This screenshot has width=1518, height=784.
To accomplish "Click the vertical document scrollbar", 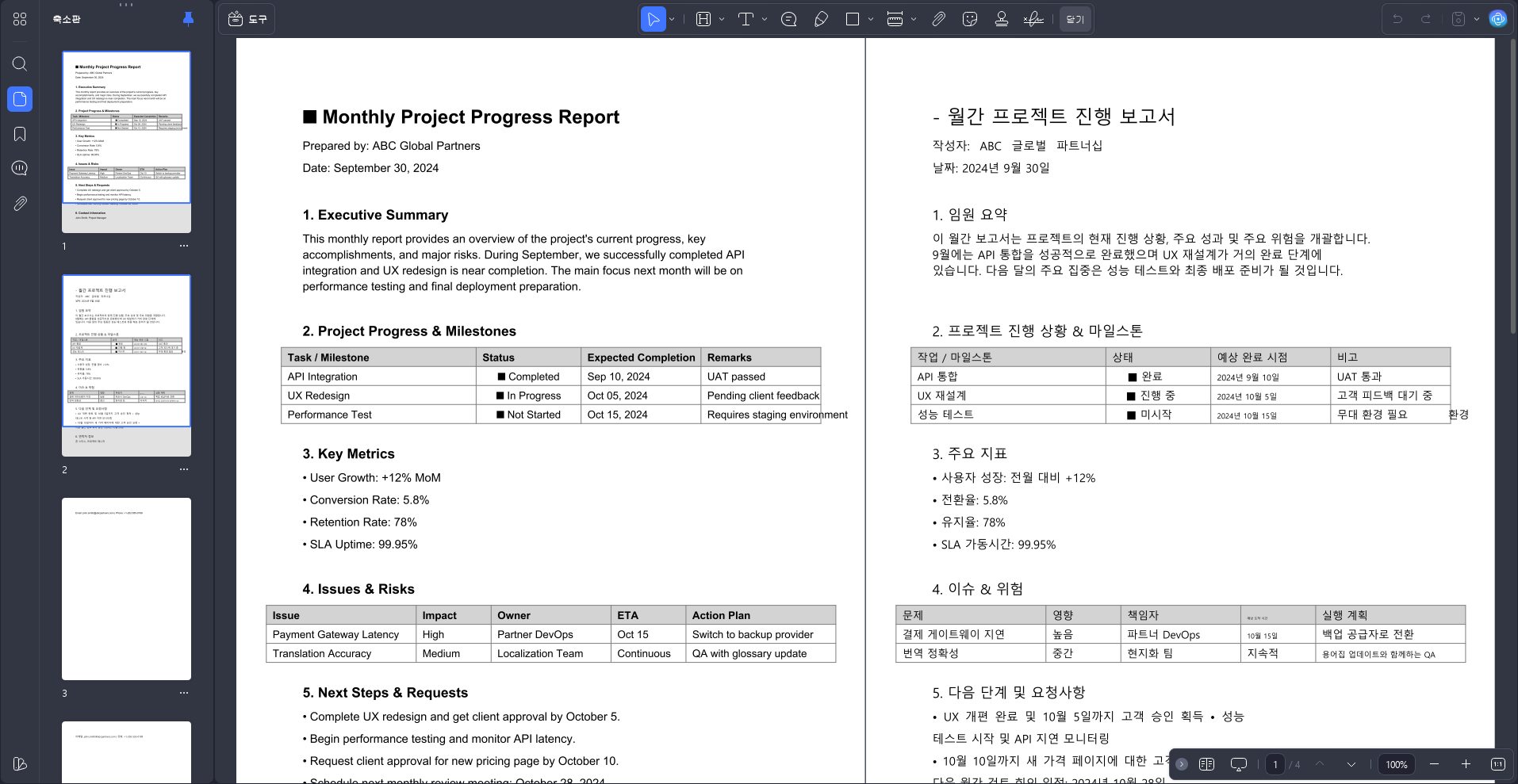I will (1513, 186).
